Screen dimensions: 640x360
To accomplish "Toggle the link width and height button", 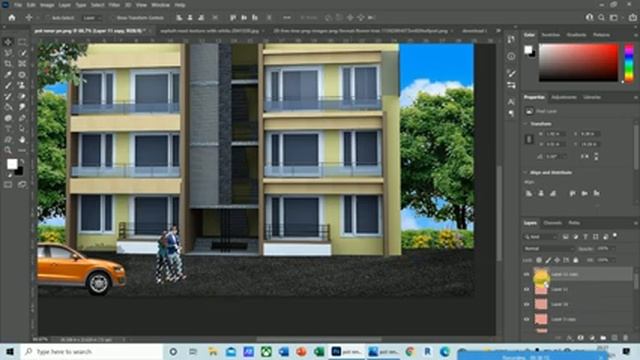I will tap(529, 139).
